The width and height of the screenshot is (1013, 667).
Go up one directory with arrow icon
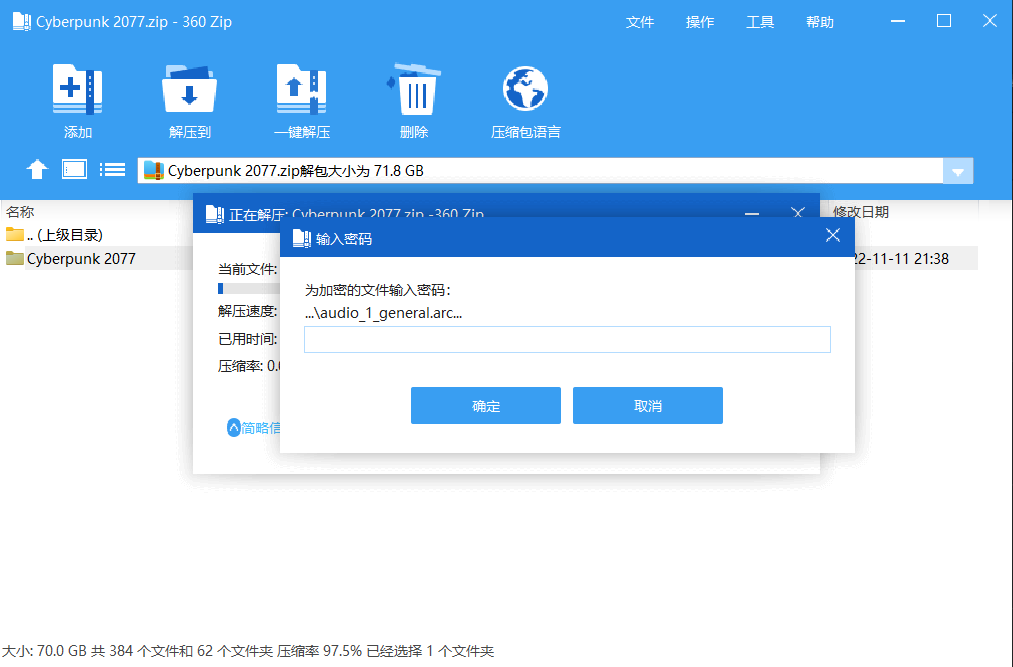(x=37, y=169)
